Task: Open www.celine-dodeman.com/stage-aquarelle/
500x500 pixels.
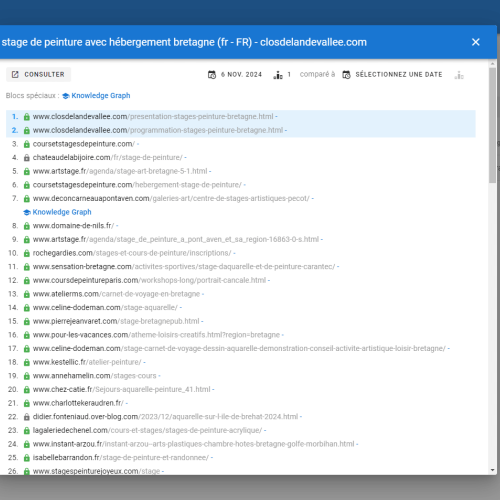Action: tap(105, 307)
